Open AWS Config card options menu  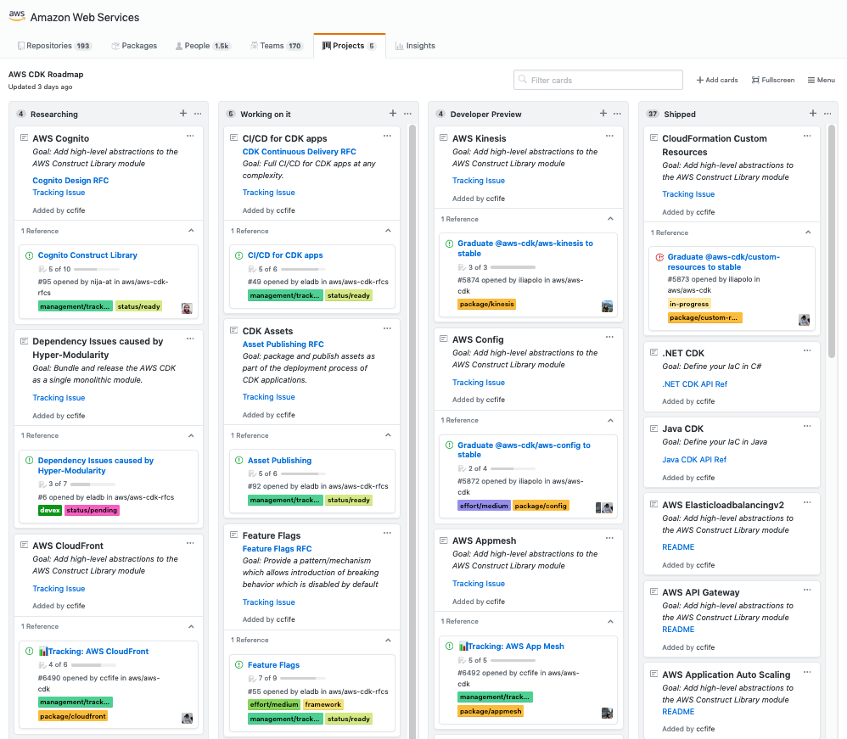[x=609, y=337]
